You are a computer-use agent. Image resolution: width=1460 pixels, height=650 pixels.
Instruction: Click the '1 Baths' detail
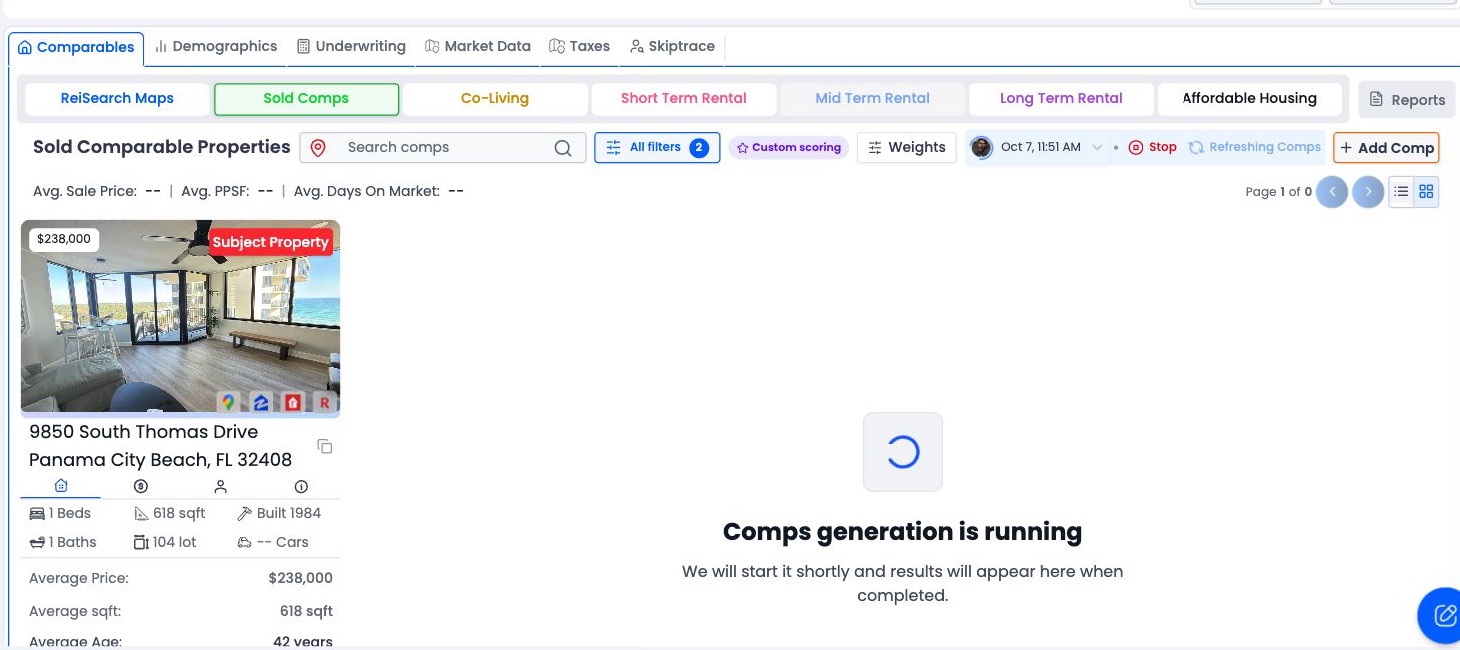click(63, 542)
